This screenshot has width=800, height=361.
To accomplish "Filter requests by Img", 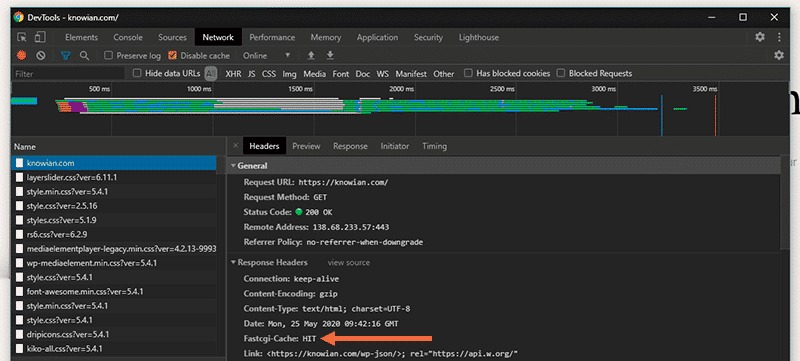I will (x=289, y=74).
